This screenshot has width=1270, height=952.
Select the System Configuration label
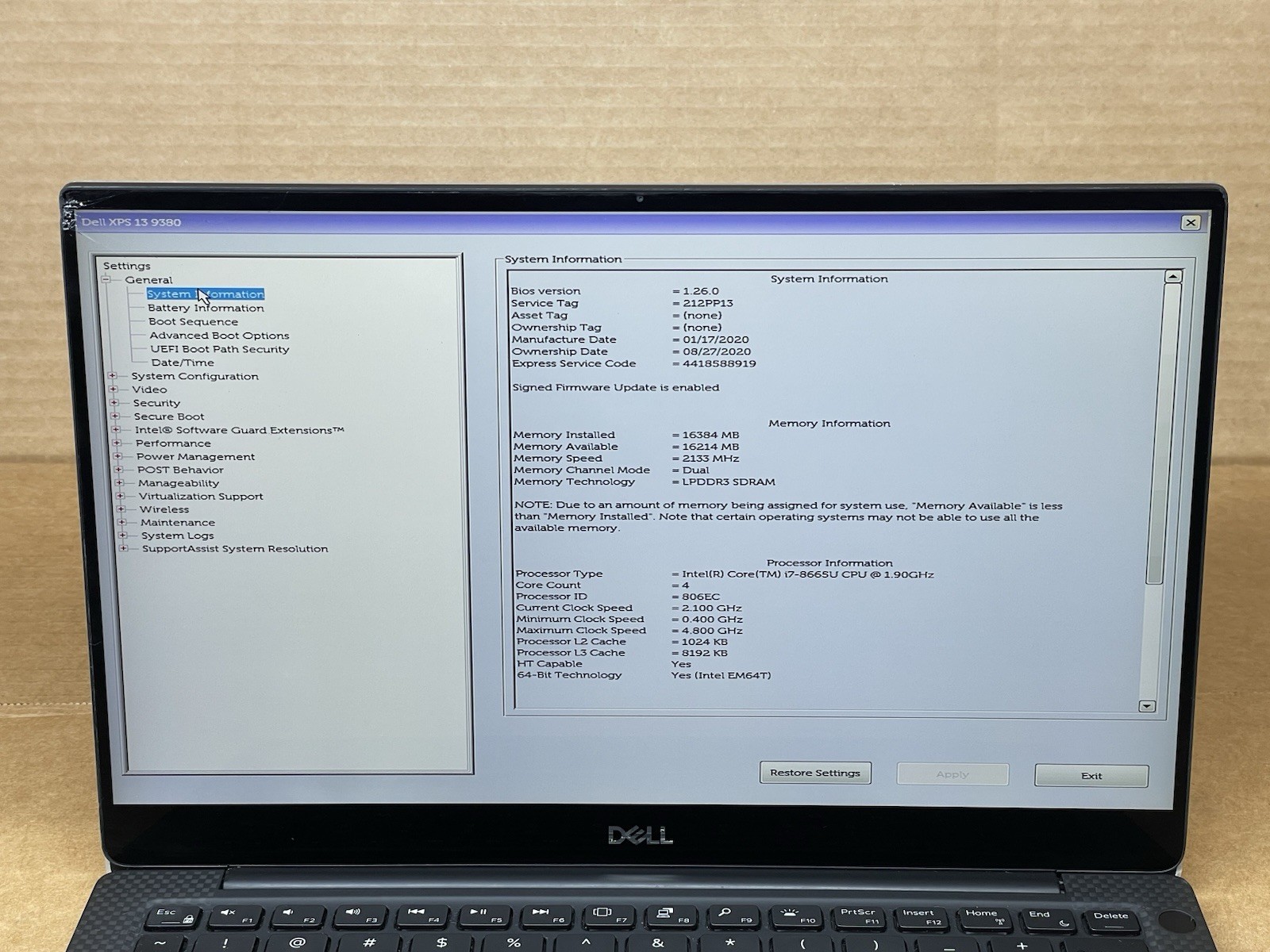[x=194, y=376]
